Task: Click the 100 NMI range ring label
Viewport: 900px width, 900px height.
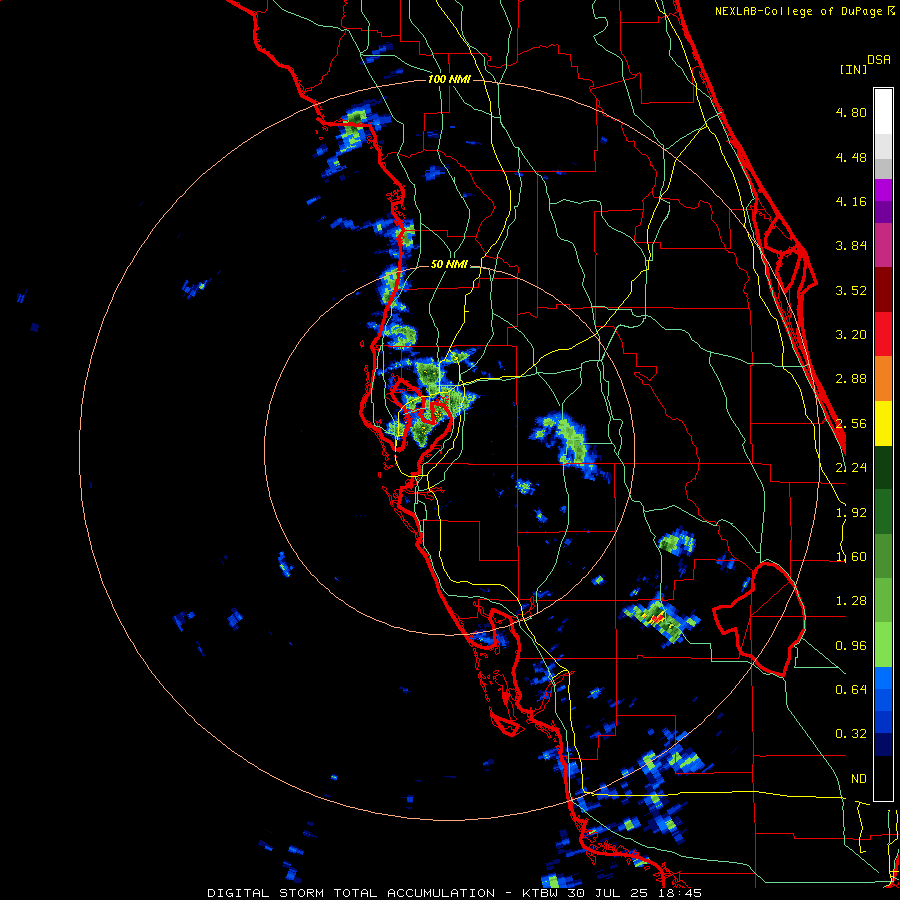Action: [x=449, y=79]
